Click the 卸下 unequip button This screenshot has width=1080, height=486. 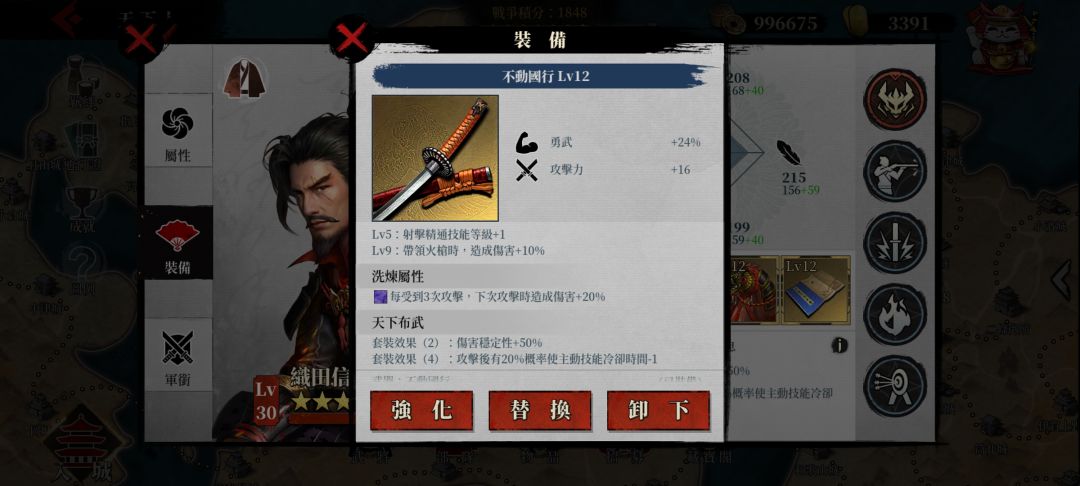point(658,410)
